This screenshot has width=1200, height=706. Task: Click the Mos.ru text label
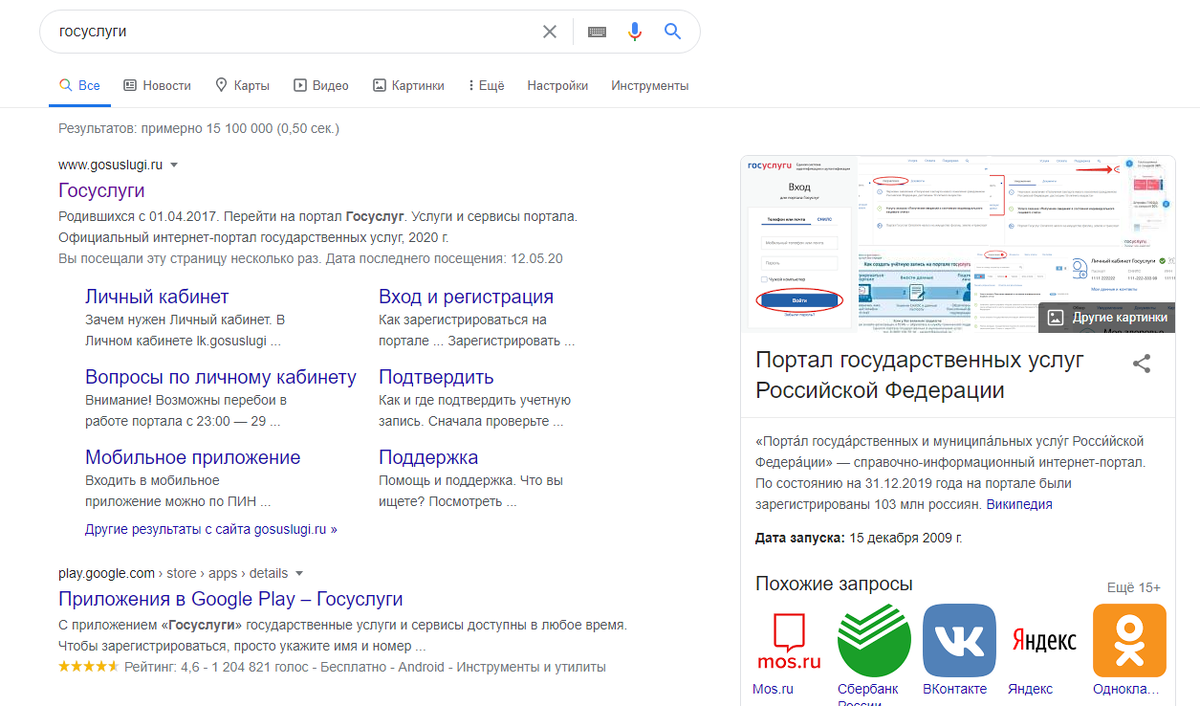(x=773, y=689)
